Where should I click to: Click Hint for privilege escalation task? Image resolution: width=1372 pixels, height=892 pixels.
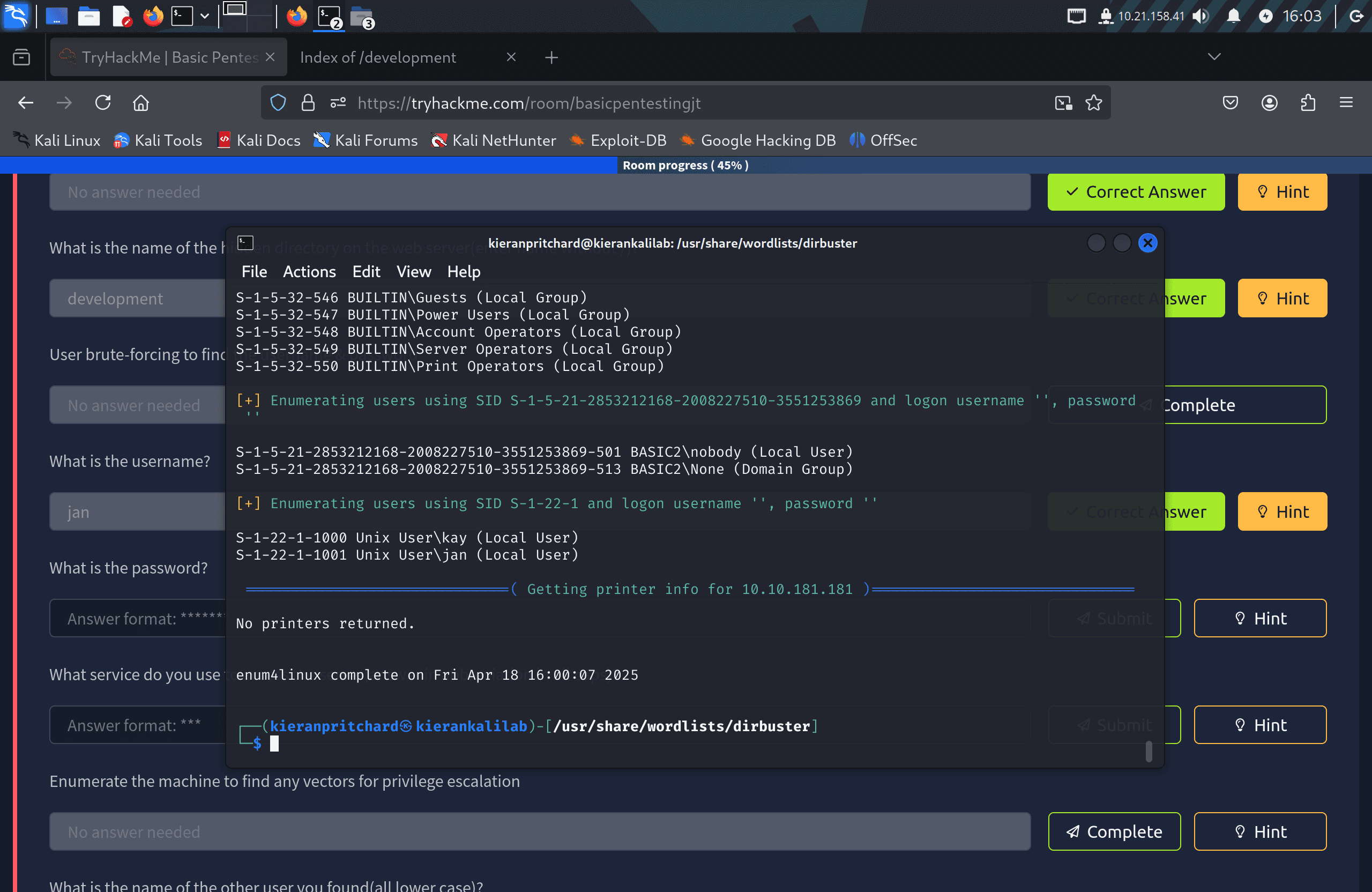[x=1260, y=831]
